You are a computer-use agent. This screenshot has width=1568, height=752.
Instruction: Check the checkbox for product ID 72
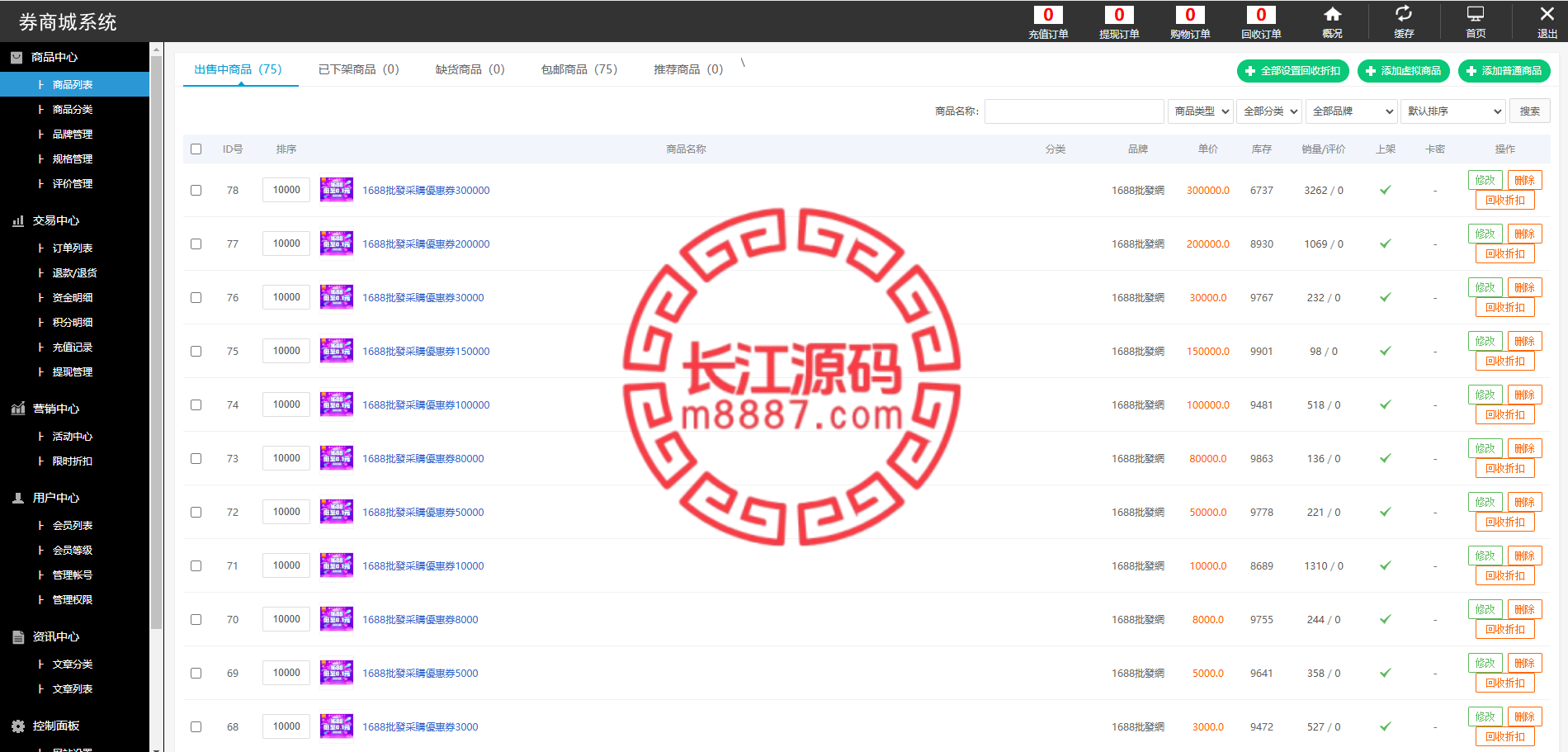[x=196, y=512]
